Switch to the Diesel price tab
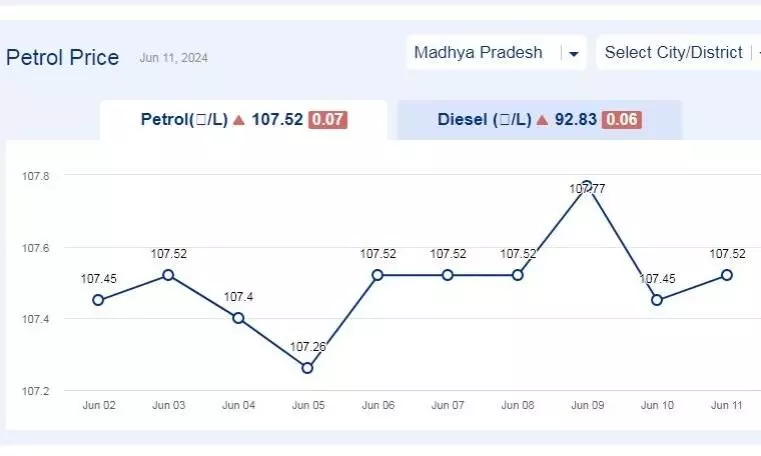 click(540, 120)
